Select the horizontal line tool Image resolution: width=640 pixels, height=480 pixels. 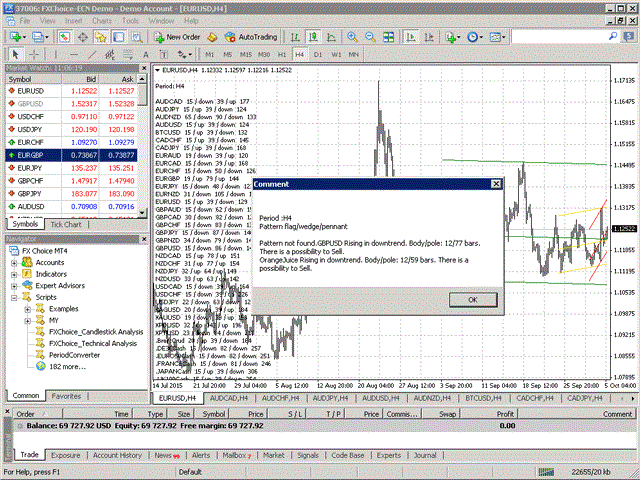73,54
